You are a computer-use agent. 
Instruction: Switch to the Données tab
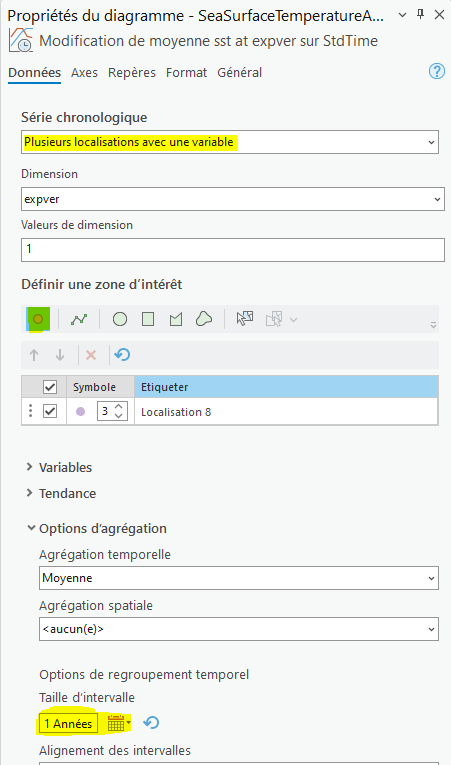click(35, 73)
